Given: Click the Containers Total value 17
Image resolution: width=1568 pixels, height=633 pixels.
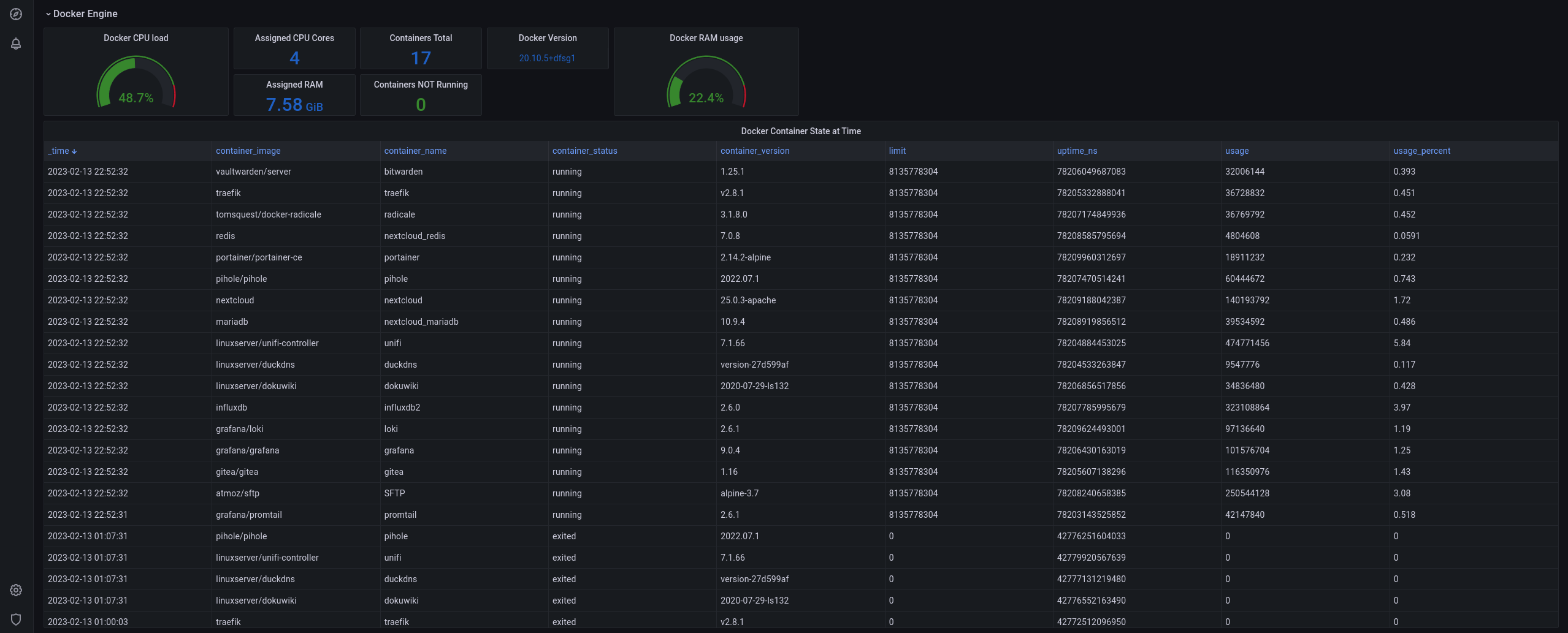Looking at the screenshot, I should coord(421,58).
